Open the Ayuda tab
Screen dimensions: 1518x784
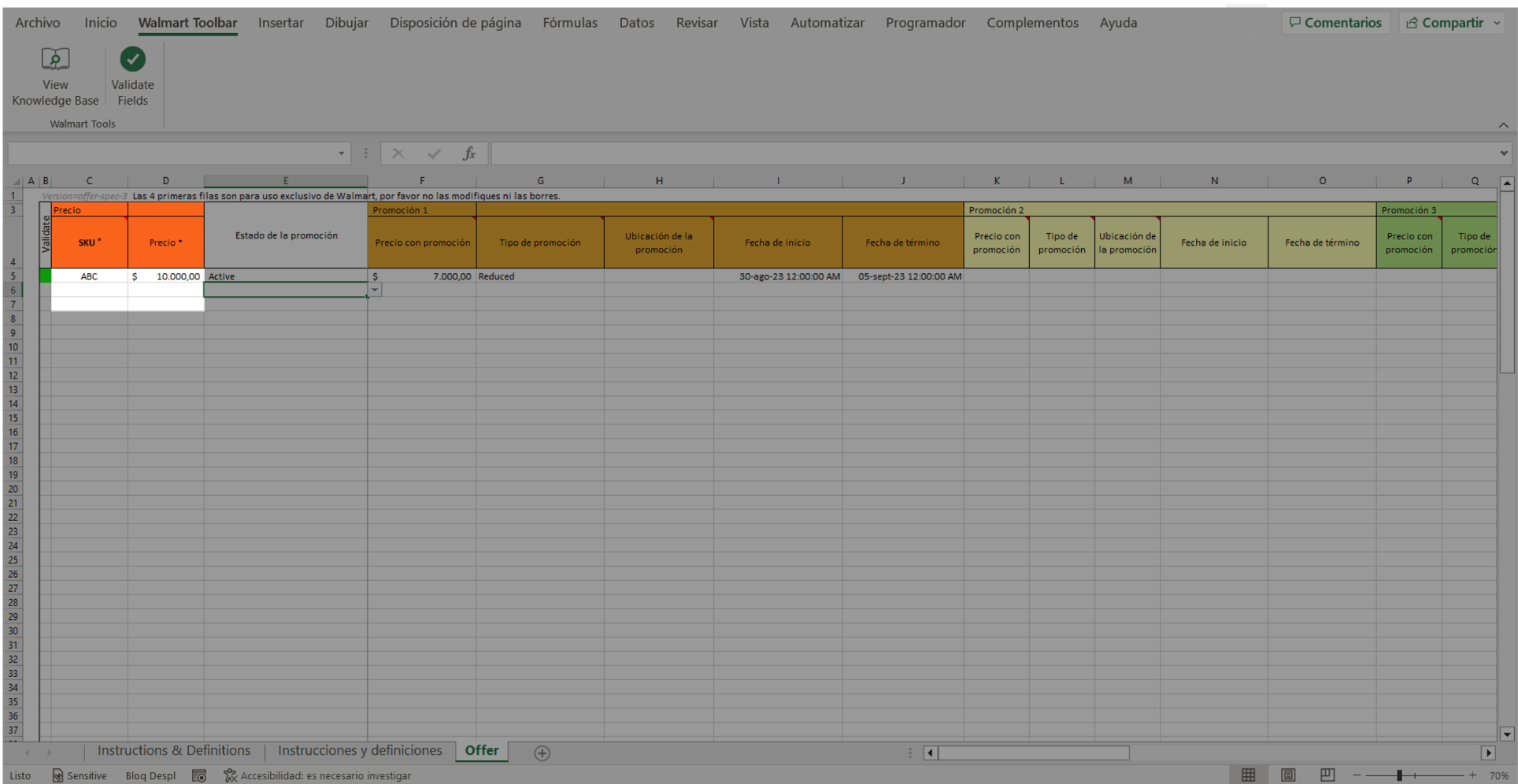pyautogui.click(x=1118, y=23)
